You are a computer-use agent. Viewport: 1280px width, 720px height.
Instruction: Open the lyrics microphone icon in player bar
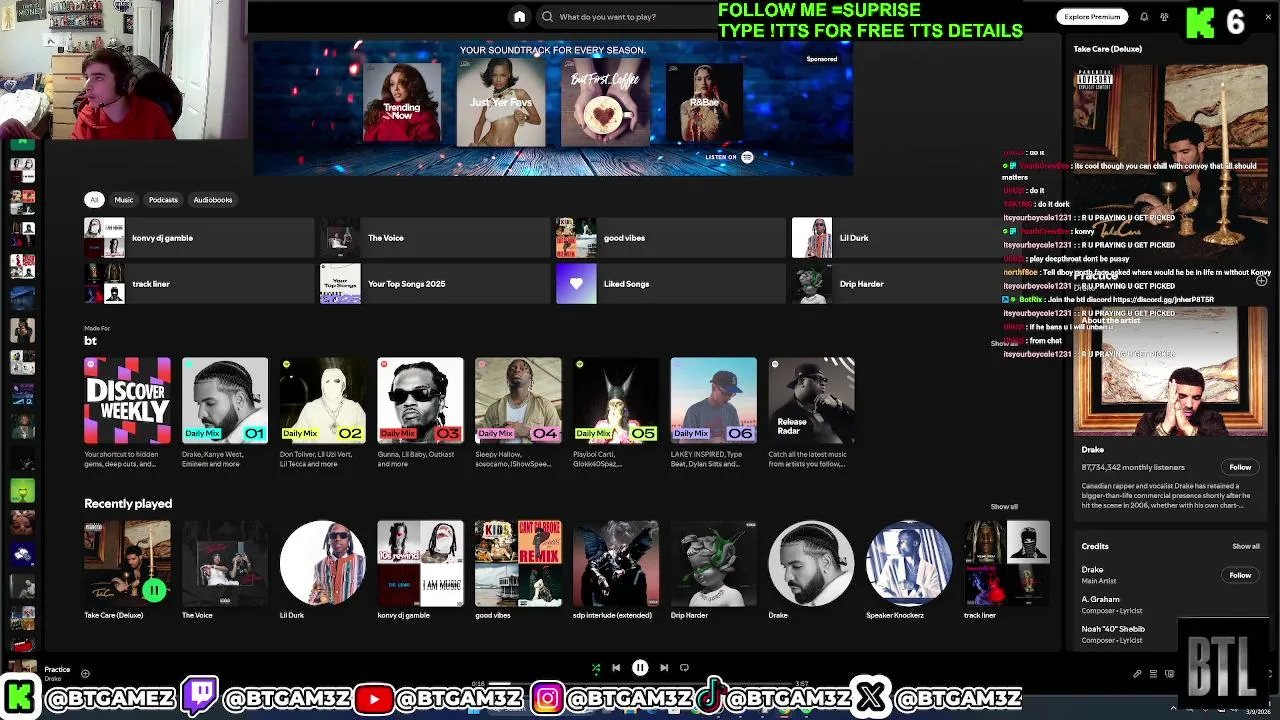1137,674
